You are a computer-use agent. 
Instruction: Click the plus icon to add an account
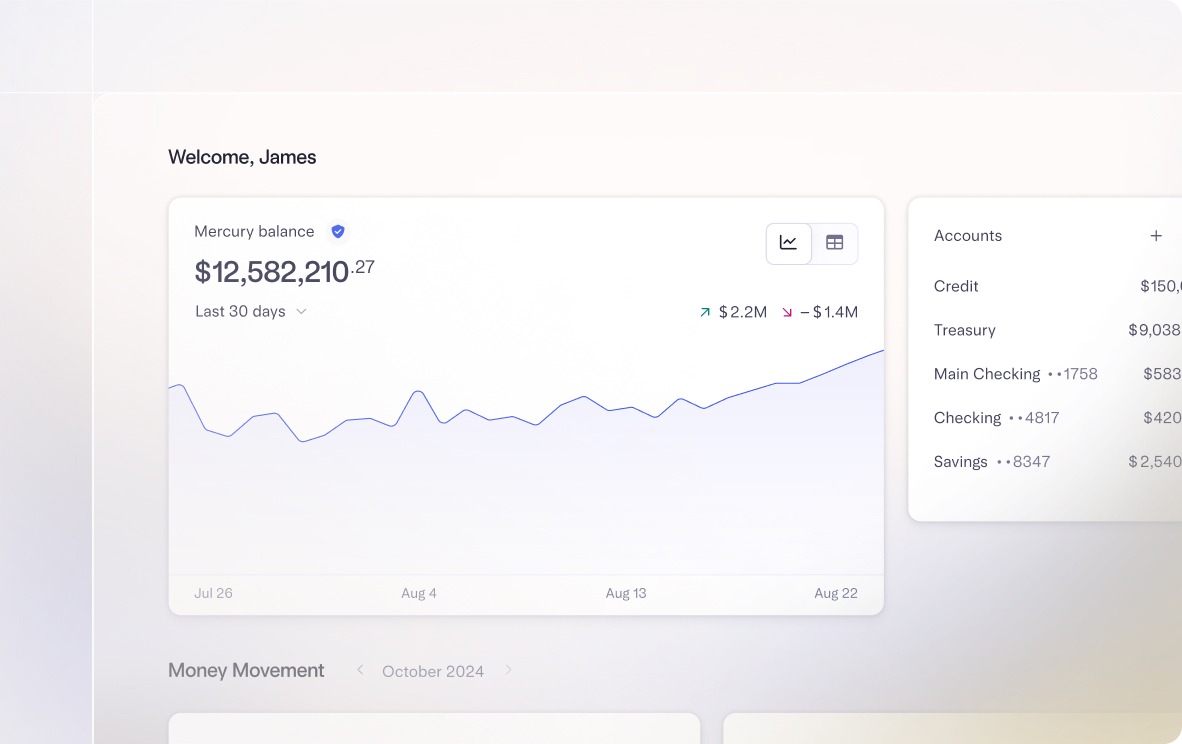1156,236
